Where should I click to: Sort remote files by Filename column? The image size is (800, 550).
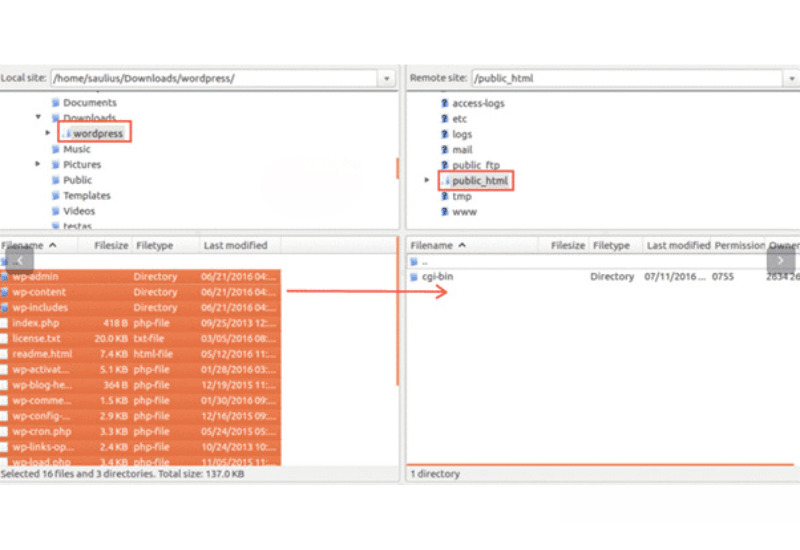[x=472, y=245]
